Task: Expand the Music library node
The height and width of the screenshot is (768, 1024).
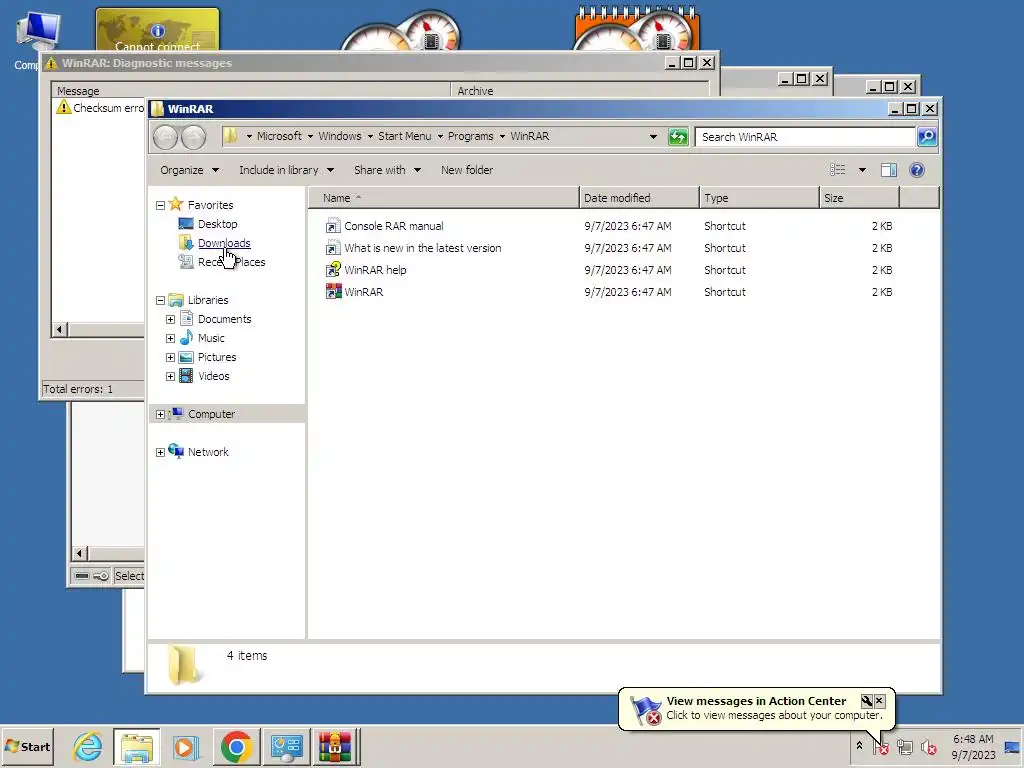Action: [170, 338]
